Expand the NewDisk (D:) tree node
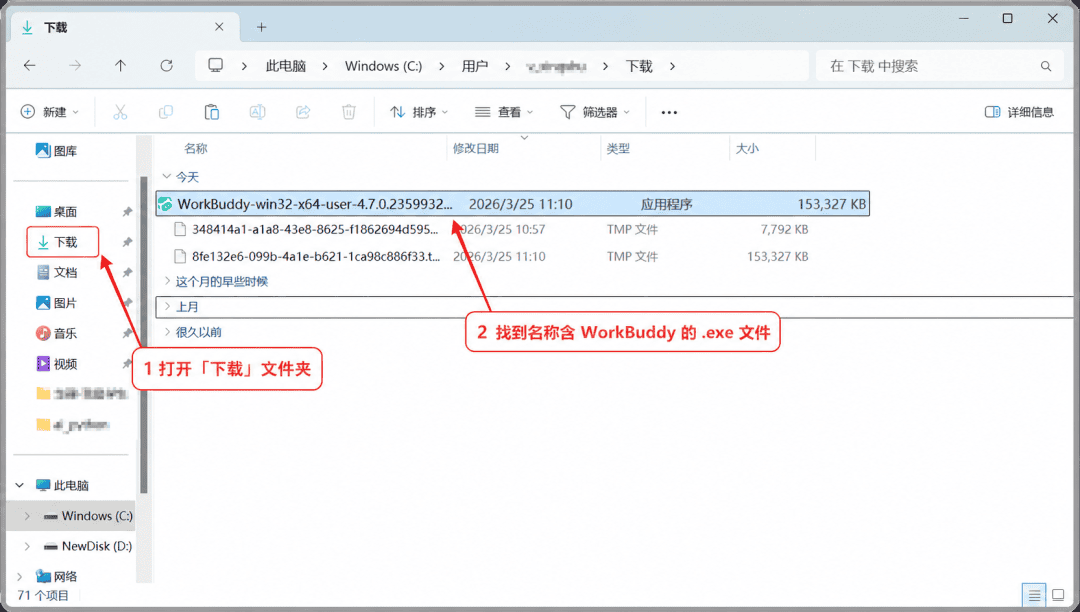 pos(27,546)
